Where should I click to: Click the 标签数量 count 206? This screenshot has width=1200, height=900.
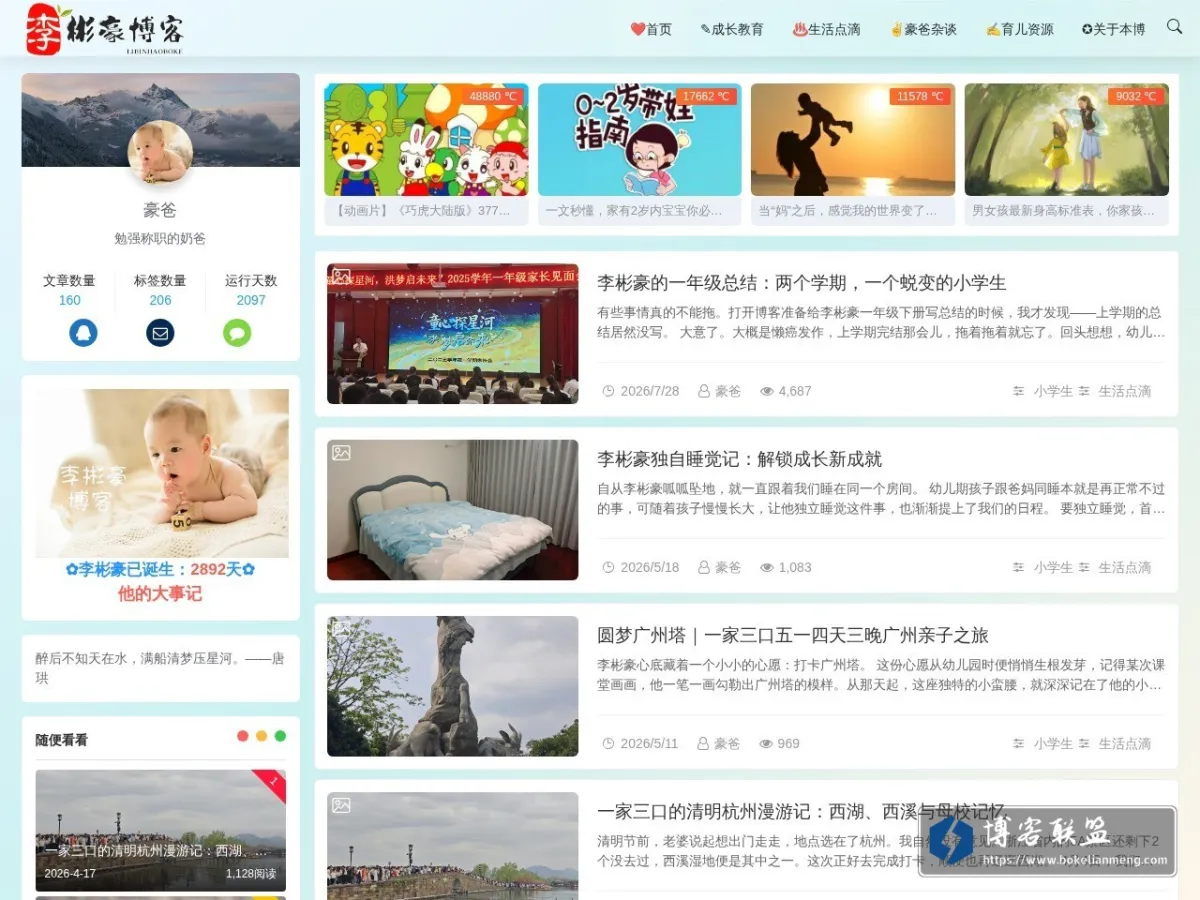[x=160, y=300]
